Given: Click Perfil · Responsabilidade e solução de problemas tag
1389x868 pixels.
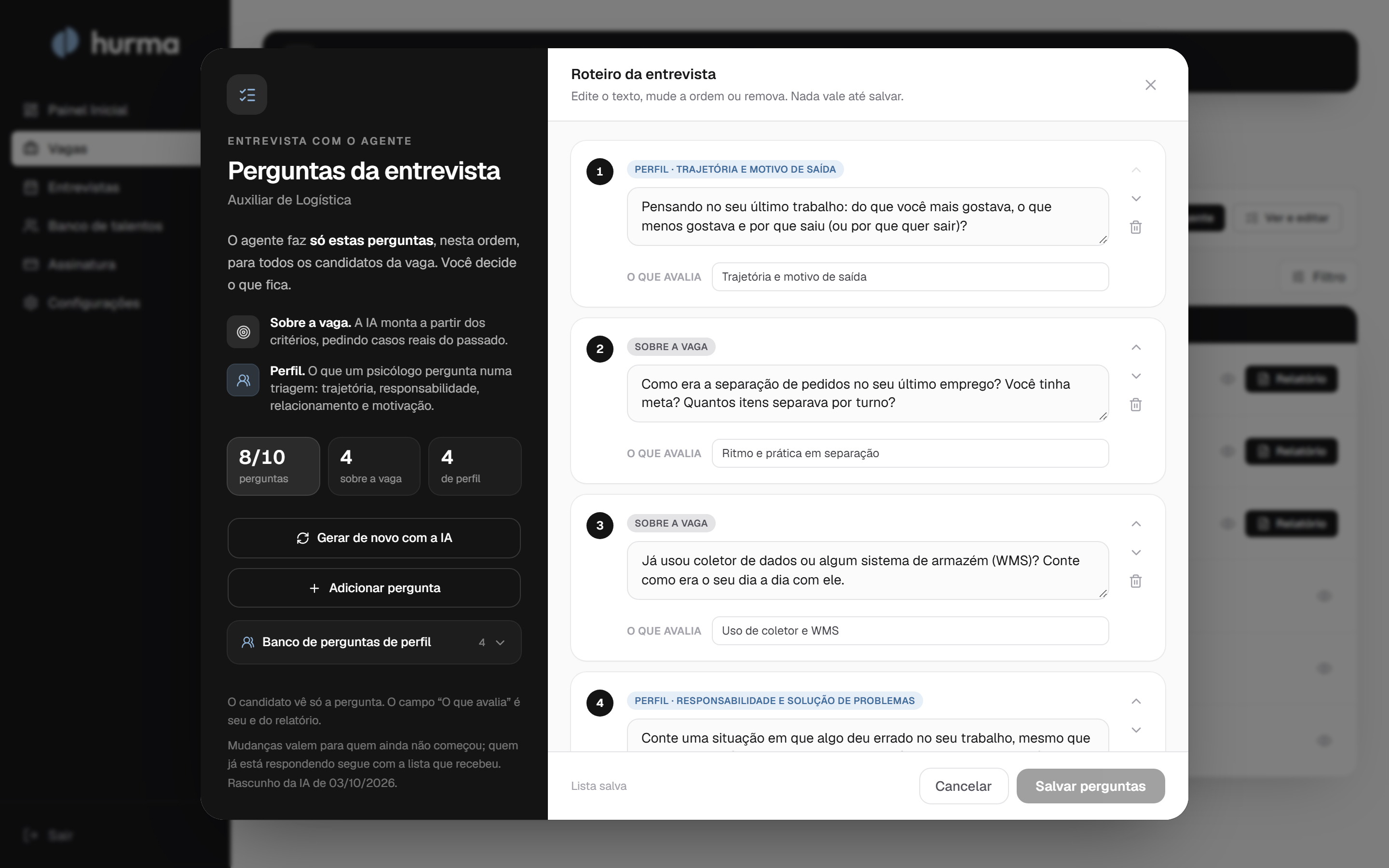Looking at the screenshot, I should point(775,700).
